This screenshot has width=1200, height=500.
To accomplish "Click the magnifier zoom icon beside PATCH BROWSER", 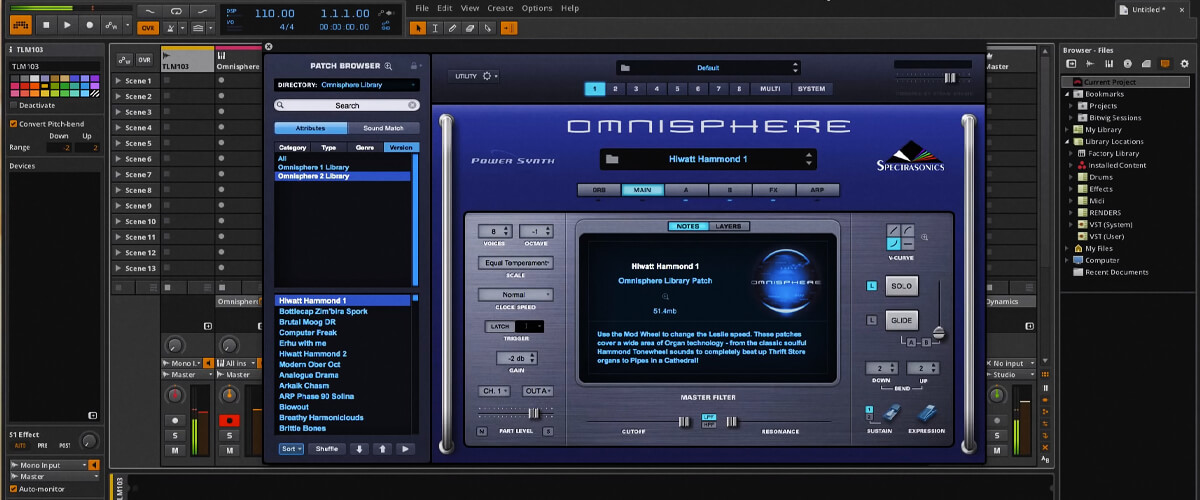I will click(389, 66).
